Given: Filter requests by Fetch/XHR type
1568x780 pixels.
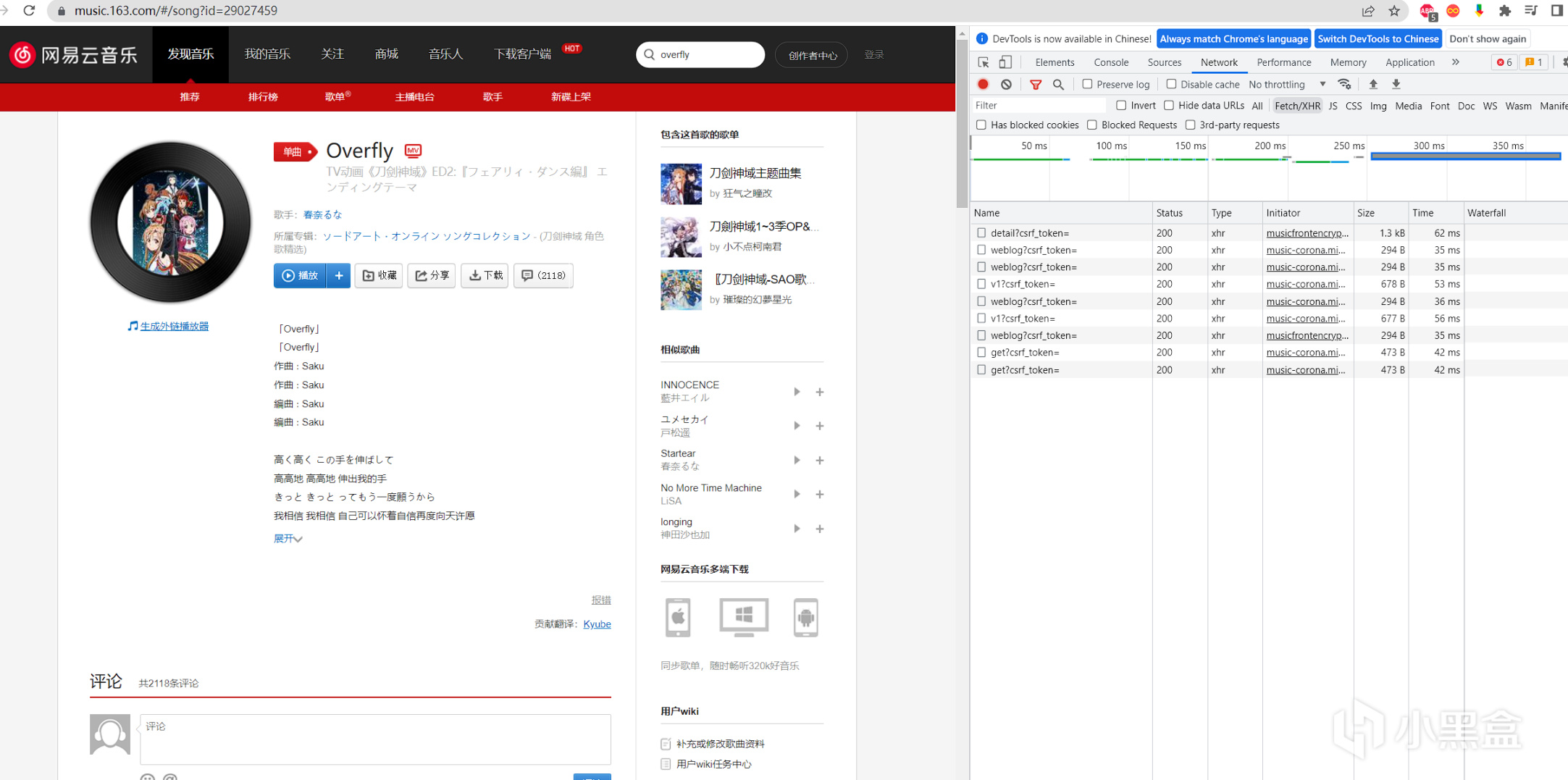Looking at the screenshot, I should (x=1297, y=106).
